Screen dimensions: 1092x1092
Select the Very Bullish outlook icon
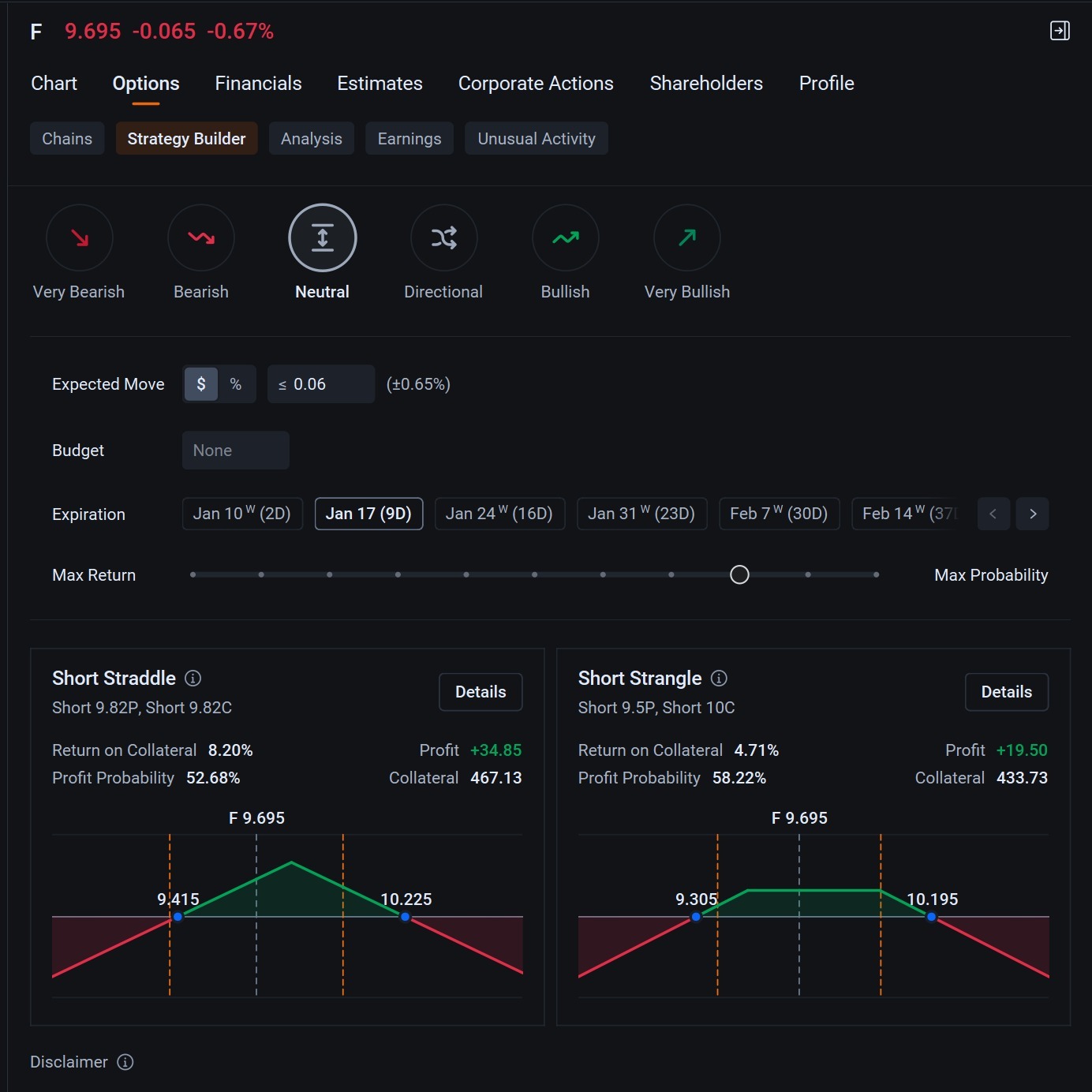[x=687, y=237]
